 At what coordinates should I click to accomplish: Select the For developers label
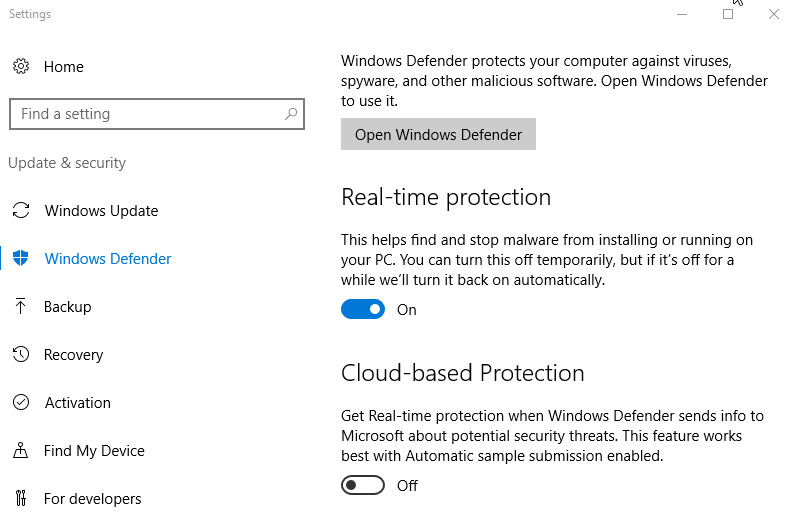[x=92, y=498]
